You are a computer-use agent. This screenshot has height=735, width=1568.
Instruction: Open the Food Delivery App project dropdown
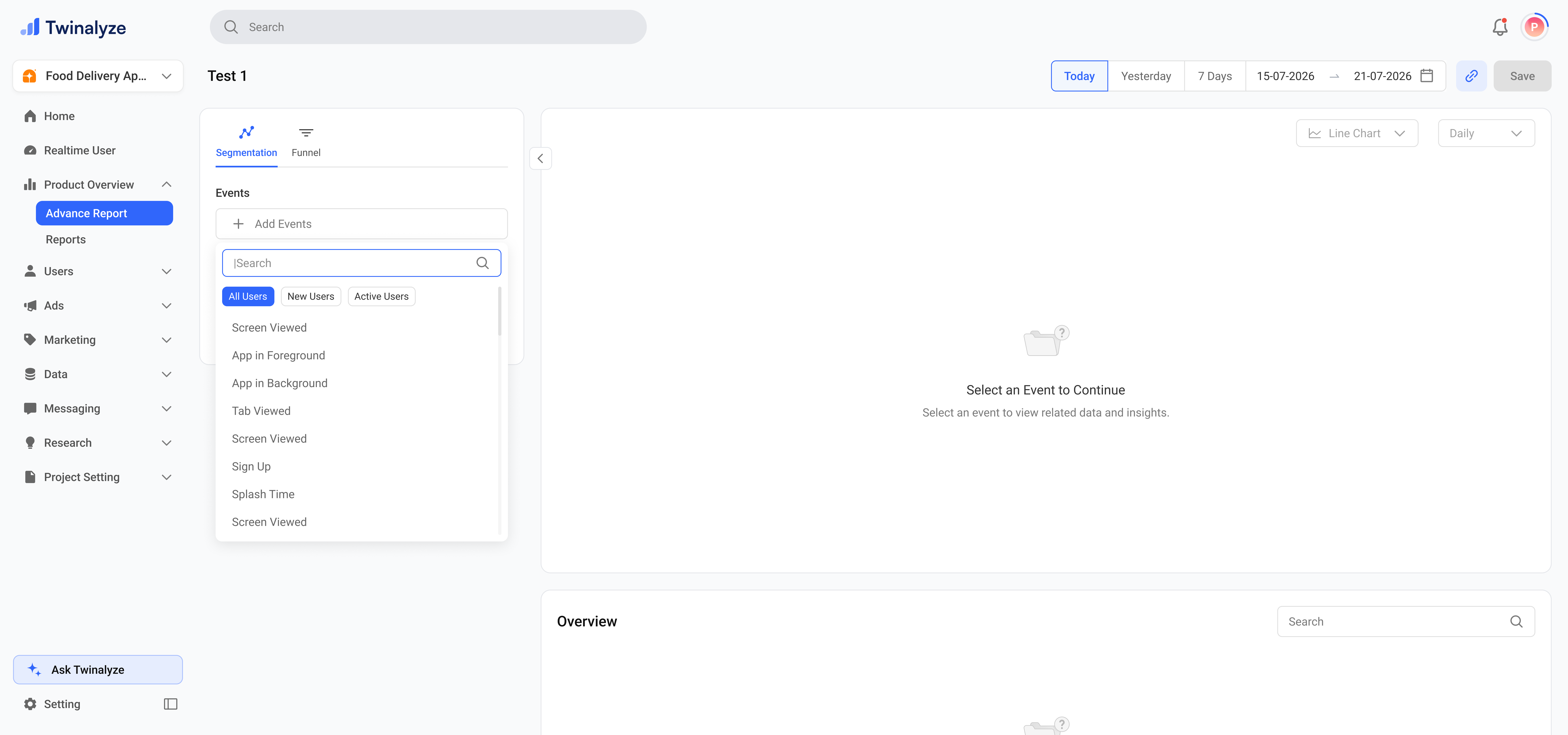(x=98, y=76)
